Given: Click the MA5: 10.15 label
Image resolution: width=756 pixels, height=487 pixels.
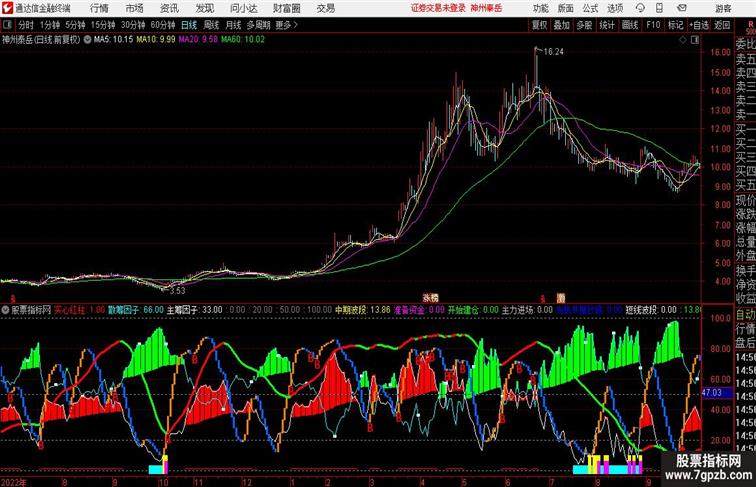Looking at the screenshot, I should coord(113,40).
